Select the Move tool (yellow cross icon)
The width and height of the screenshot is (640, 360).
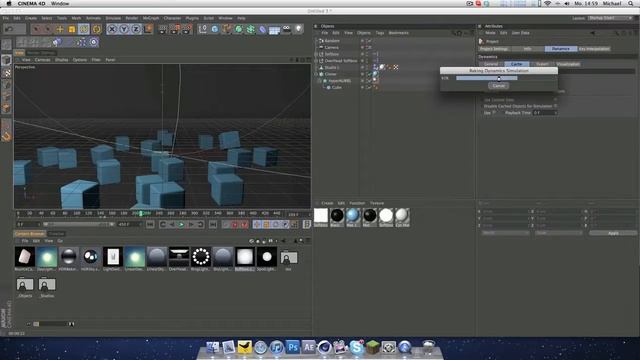click(x=60, y=29)
